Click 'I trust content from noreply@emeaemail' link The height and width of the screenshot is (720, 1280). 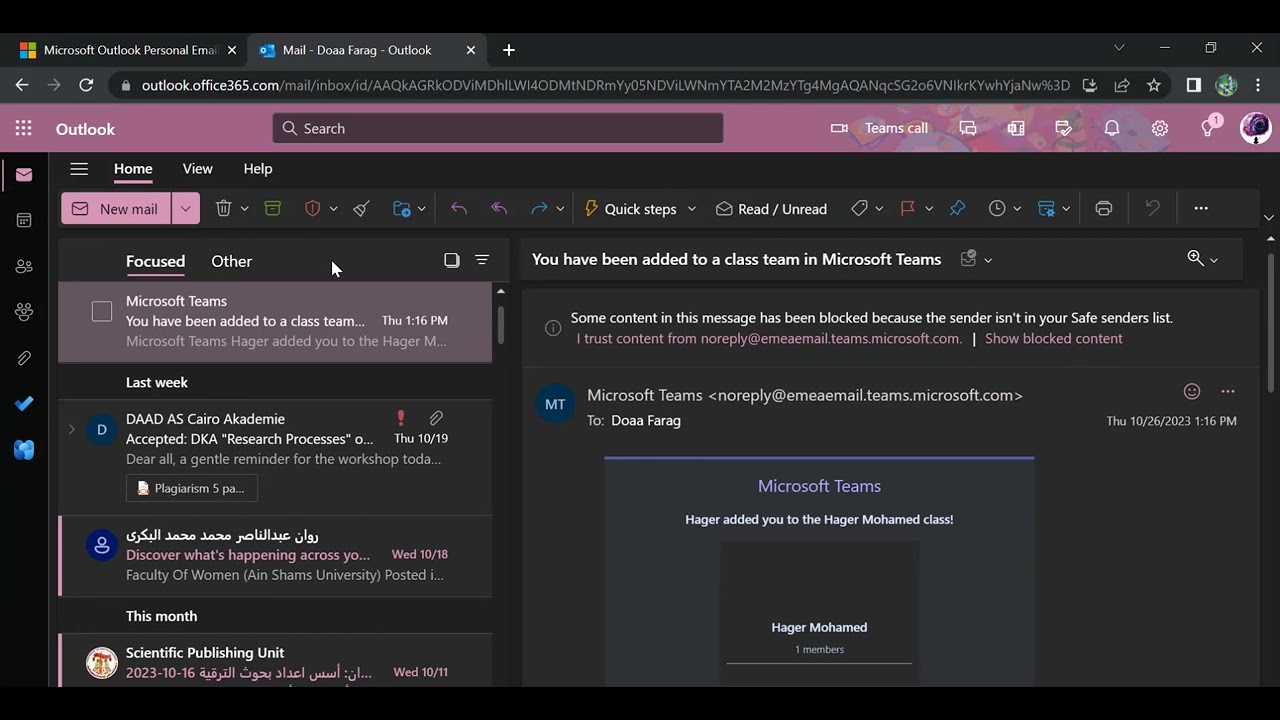click(769, 338)
